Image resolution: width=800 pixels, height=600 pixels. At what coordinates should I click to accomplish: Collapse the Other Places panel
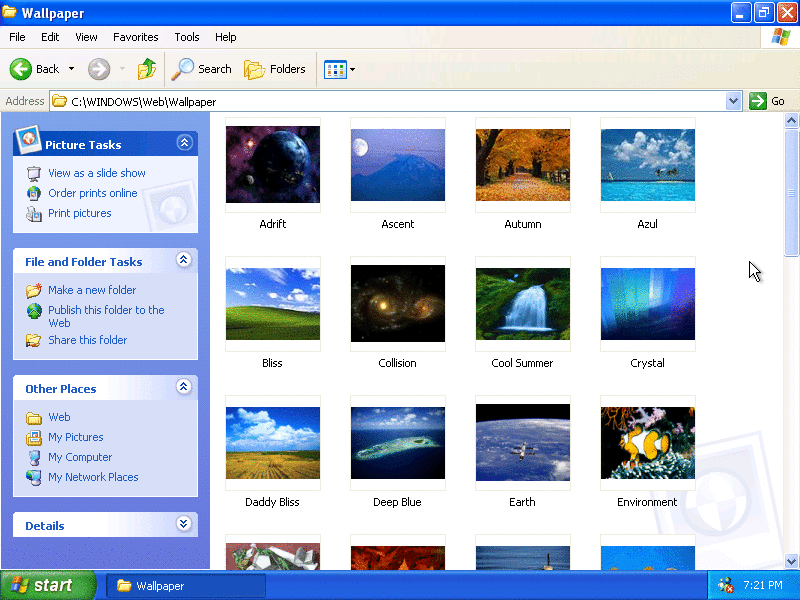(x=184, y=387)
